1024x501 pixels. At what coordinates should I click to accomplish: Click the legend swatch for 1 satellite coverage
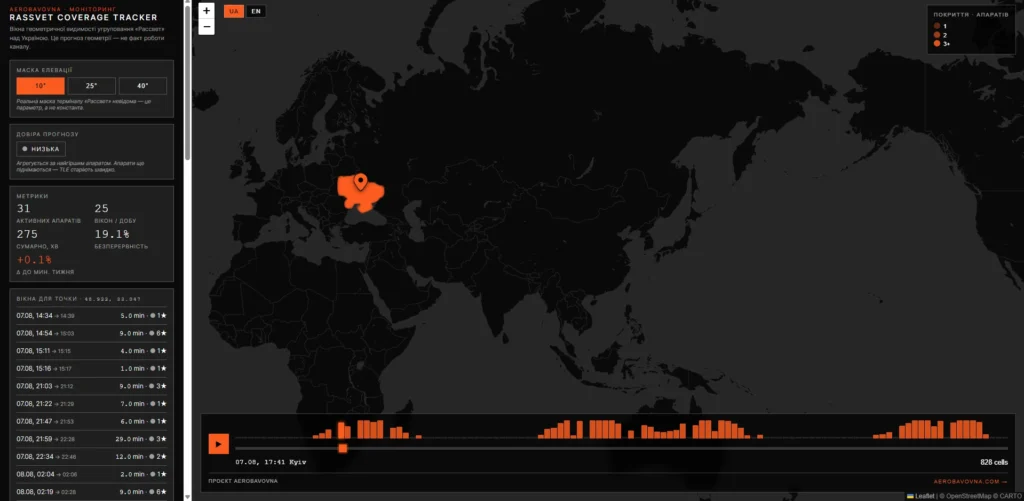pyautogui.click(x=936, y=26)
